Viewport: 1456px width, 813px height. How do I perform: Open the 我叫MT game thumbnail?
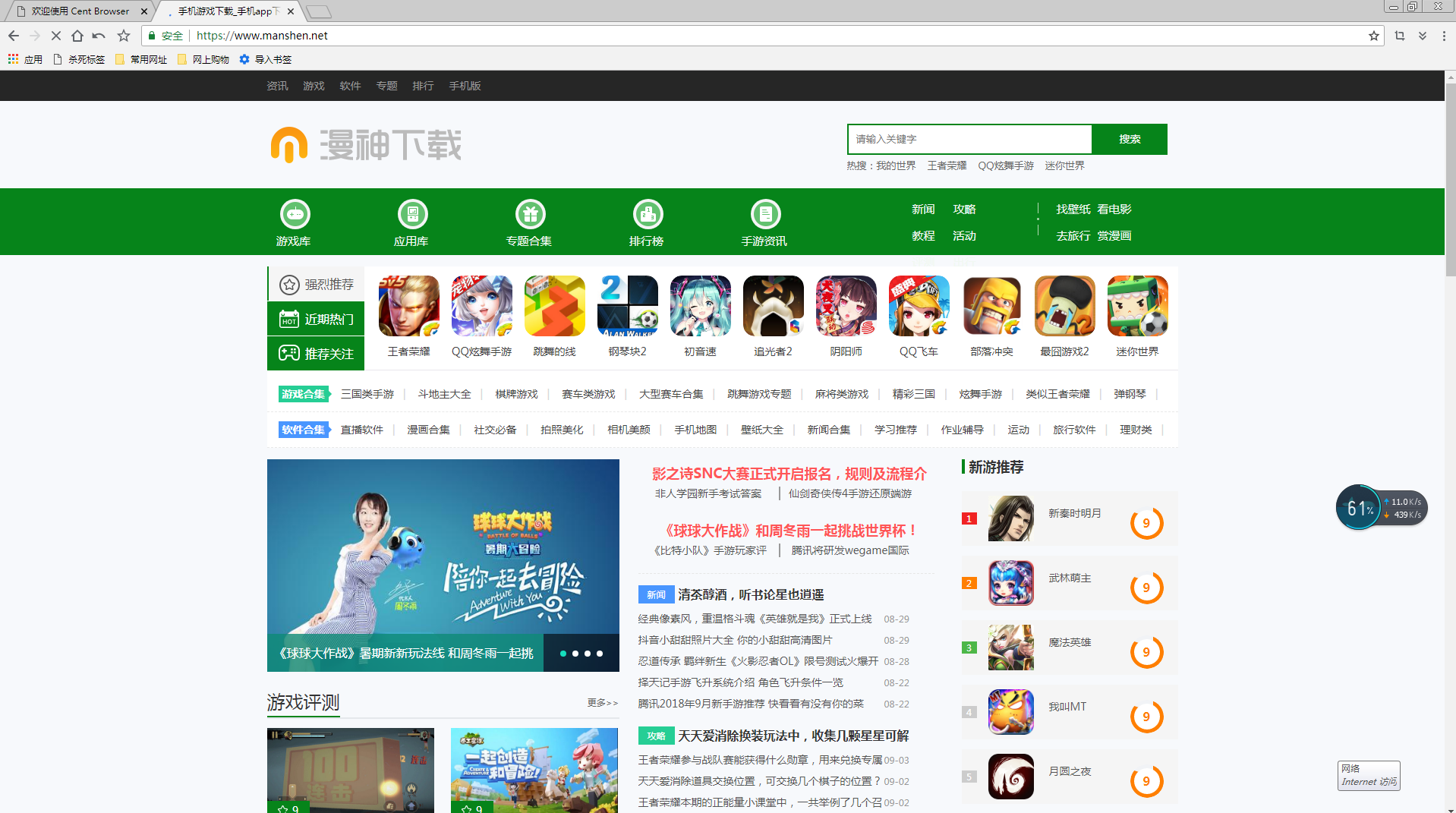[1011, 712]
